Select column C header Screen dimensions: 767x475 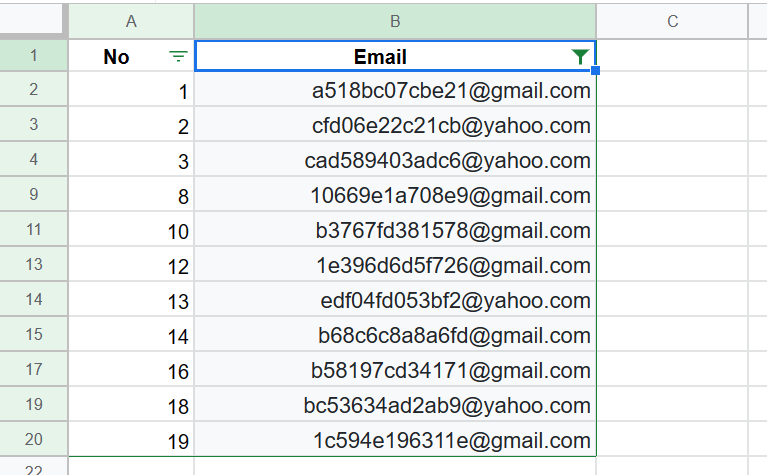pyautogui.click(x=673, y=21)
